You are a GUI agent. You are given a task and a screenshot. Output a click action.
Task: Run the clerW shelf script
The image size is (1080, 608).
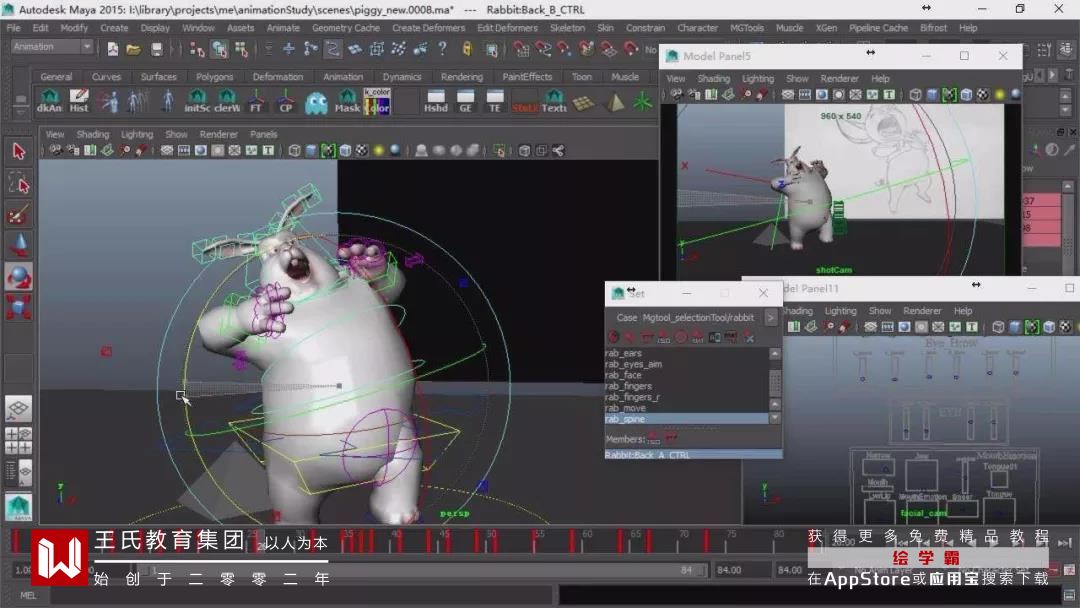point(227,101)
